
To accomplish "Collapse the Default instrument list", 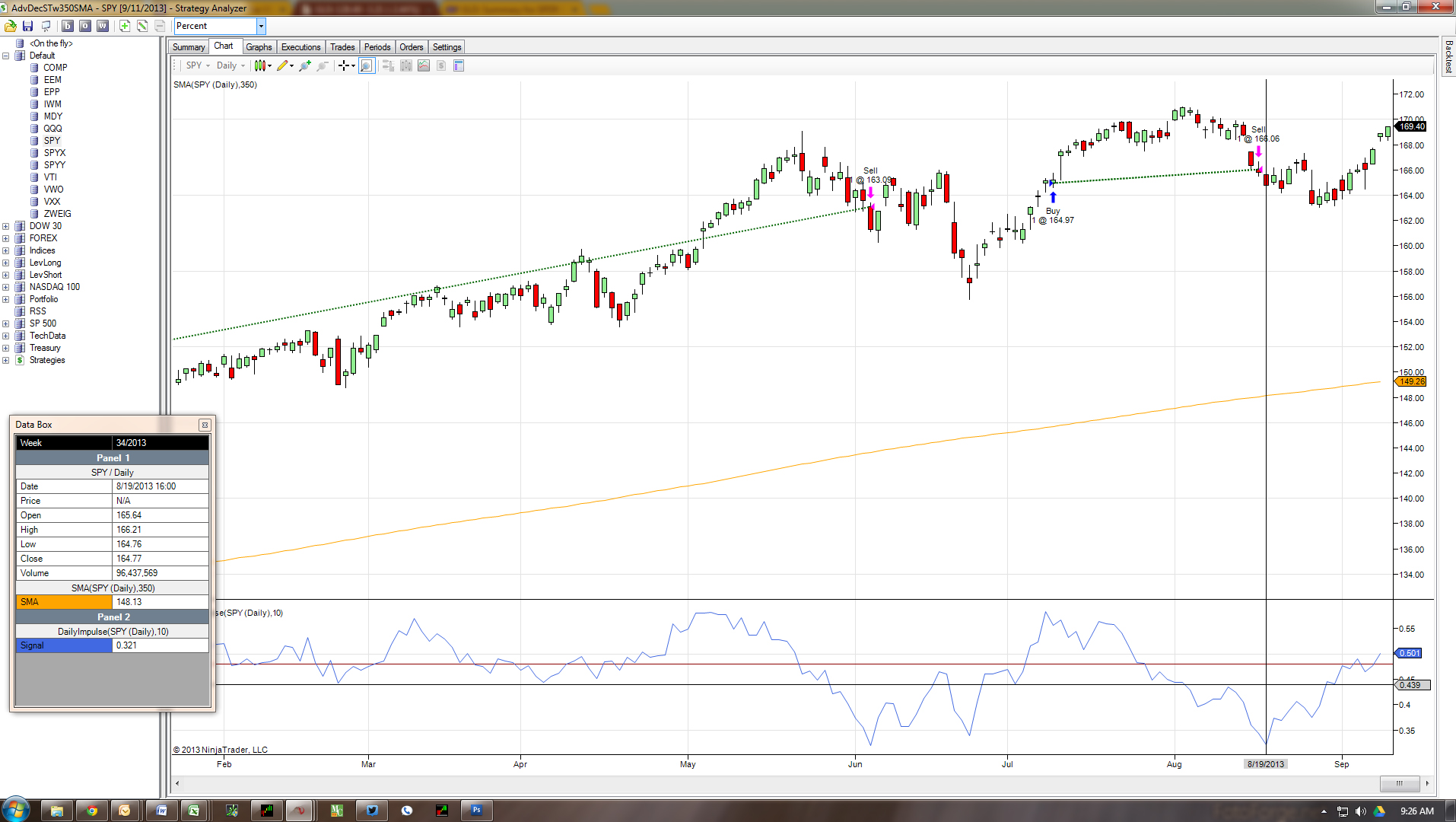I will pyautogui.click(x=6, y=56).
